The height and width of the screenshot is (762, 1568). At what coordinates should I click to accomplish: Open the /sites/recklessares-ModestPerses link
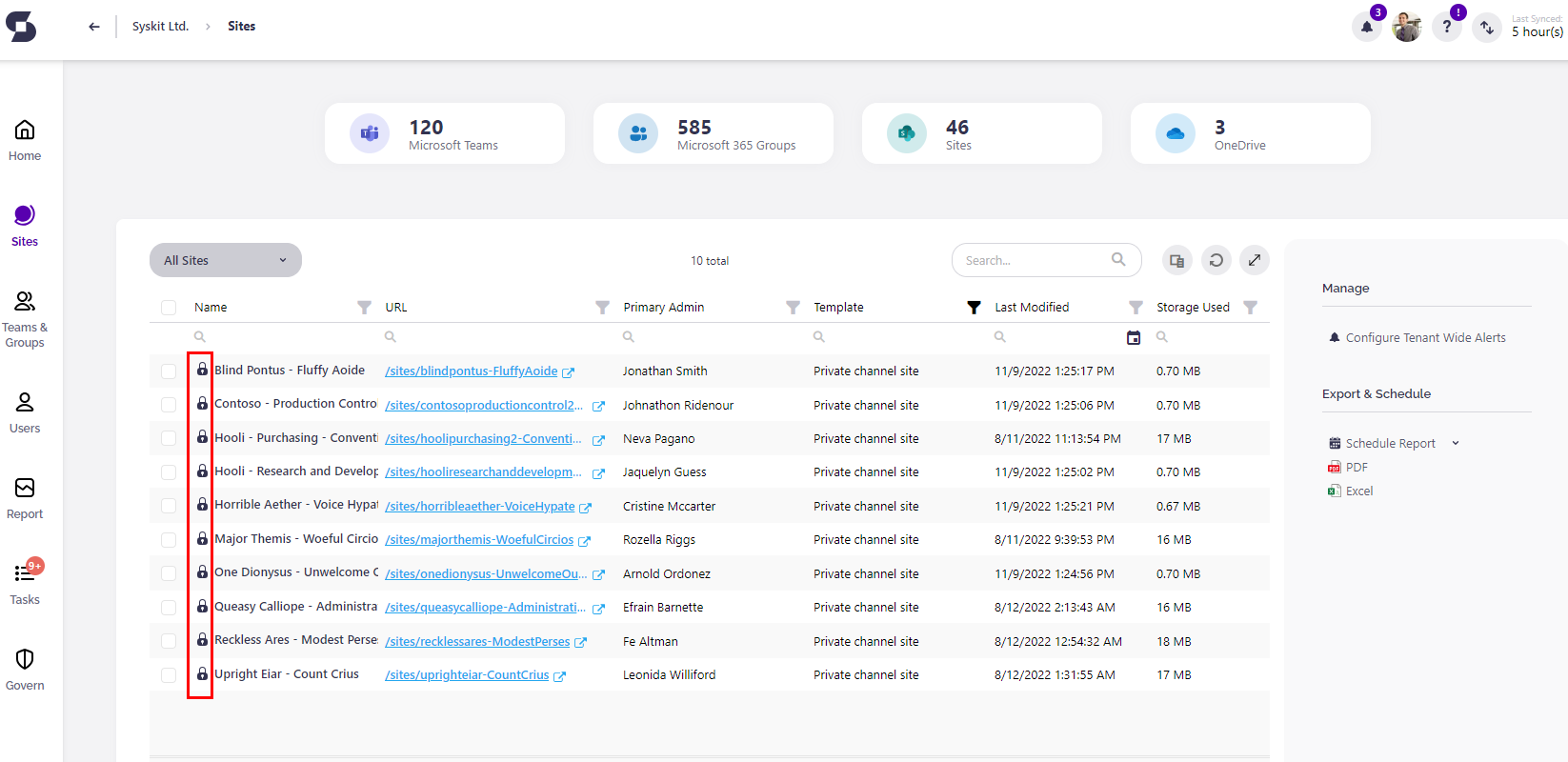coord(477,642)
